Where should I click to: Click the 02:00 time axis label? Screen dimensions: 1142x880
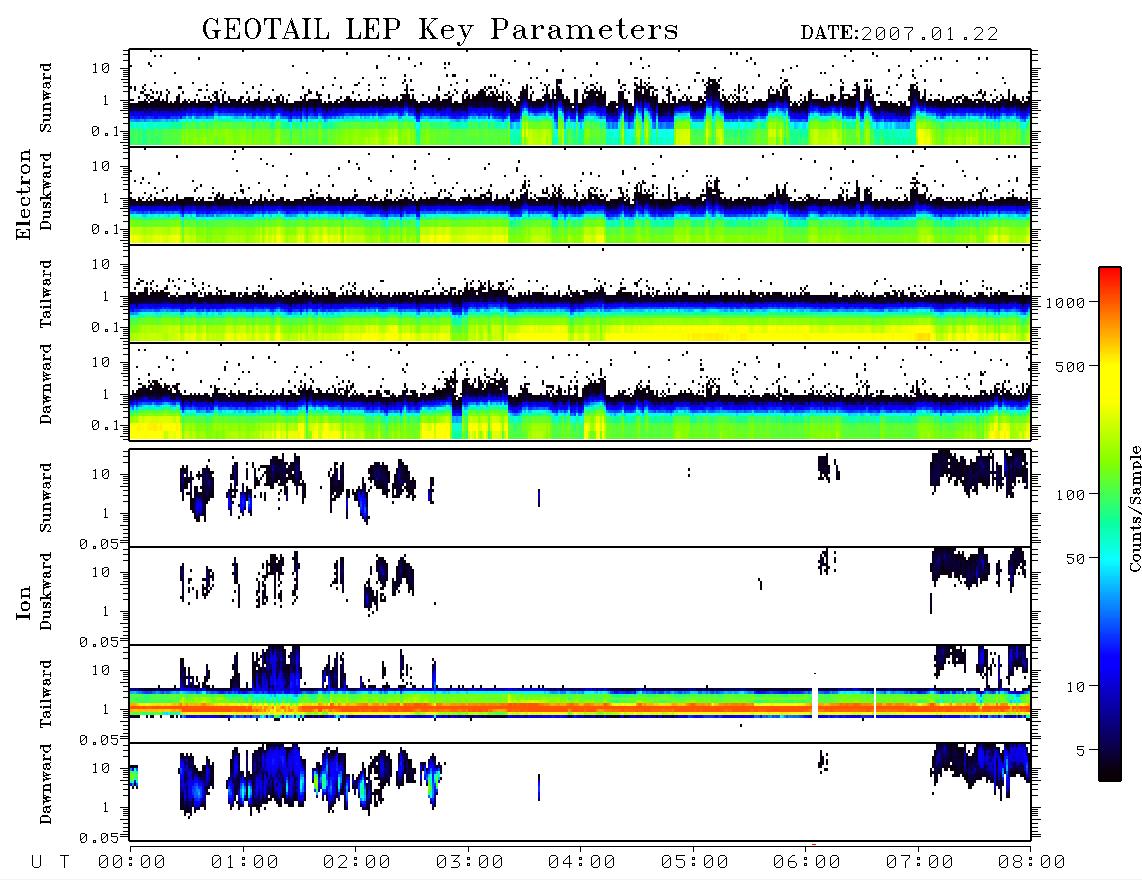tap(357, 863)
